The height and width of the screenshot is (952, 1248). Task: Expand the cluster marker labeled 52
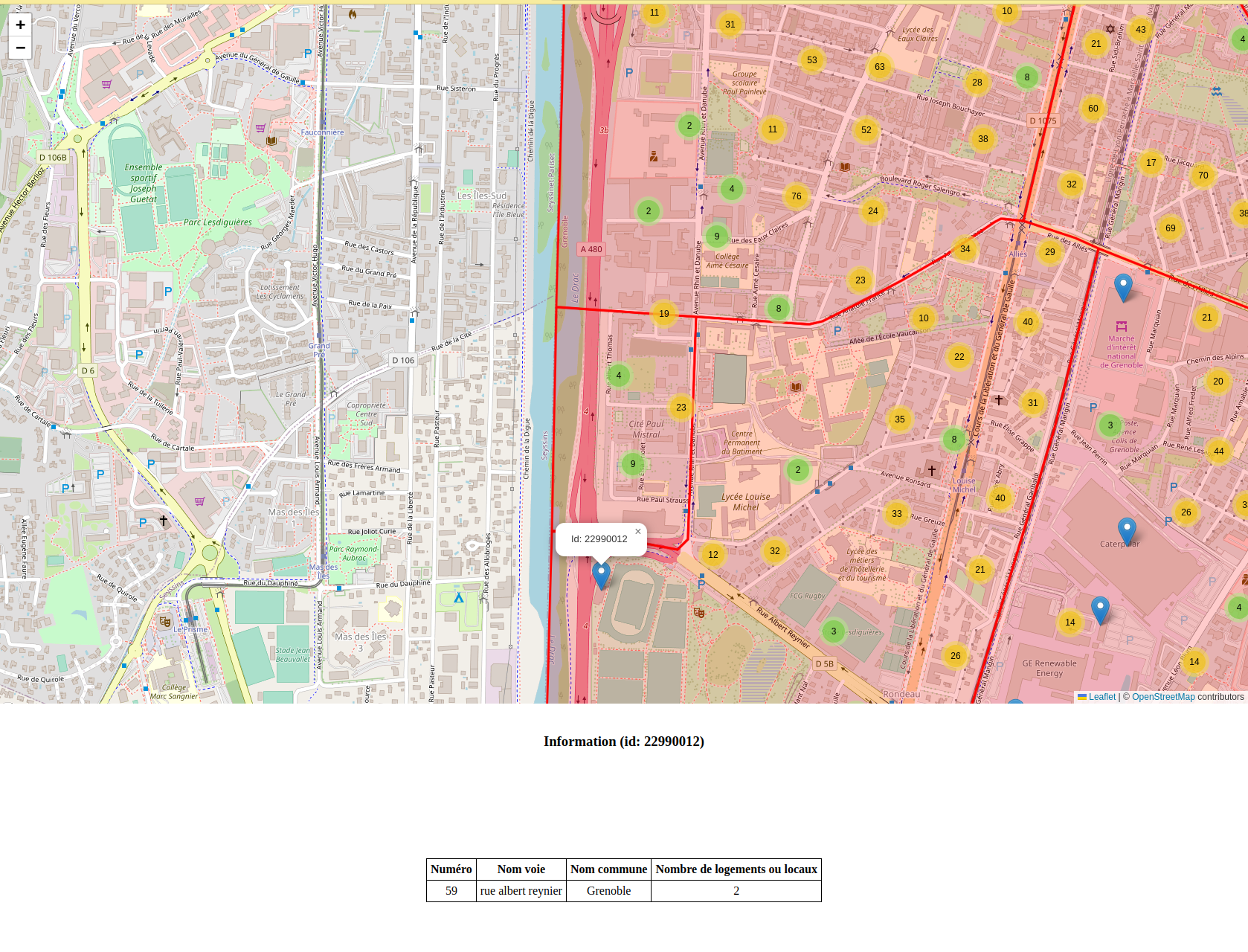866,130
